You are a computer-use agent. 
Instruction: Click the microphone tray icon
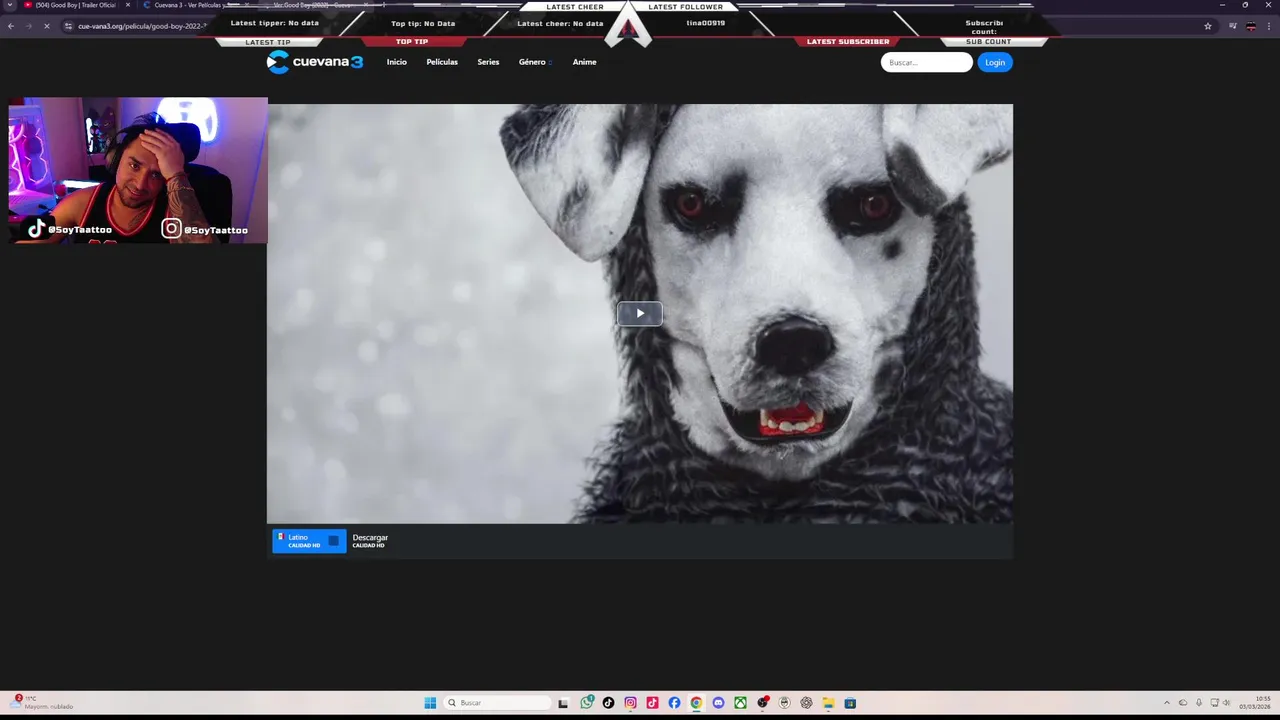[1199, 703]
